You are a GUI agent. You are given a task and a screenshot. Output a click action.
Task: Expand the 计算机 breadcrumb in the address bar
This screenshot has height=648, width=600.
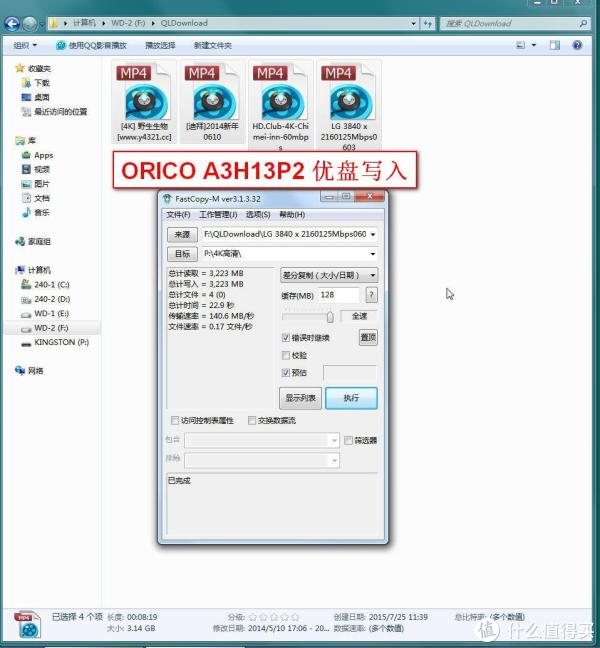click(103, 23)
